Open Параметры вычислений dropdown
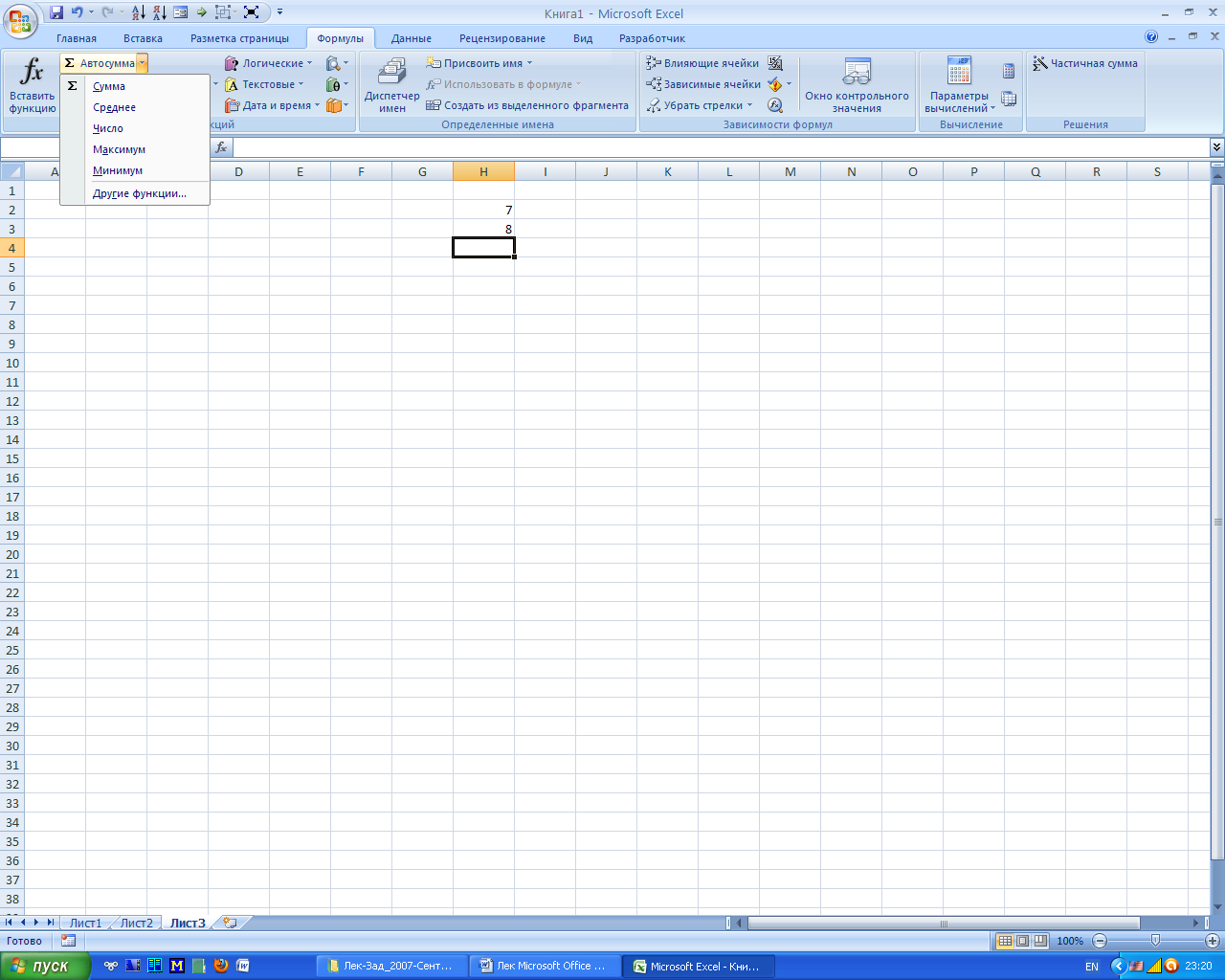 [x=960, y=86]
